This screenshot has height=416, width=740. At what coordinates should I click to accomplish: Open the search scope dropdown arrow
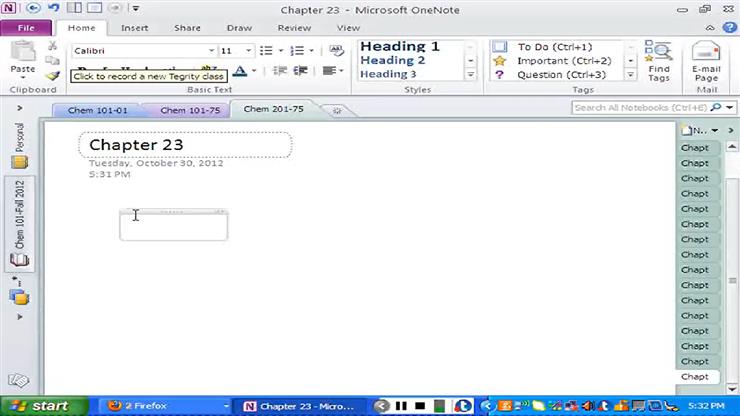pyautogui.click(x=730, y=108)
